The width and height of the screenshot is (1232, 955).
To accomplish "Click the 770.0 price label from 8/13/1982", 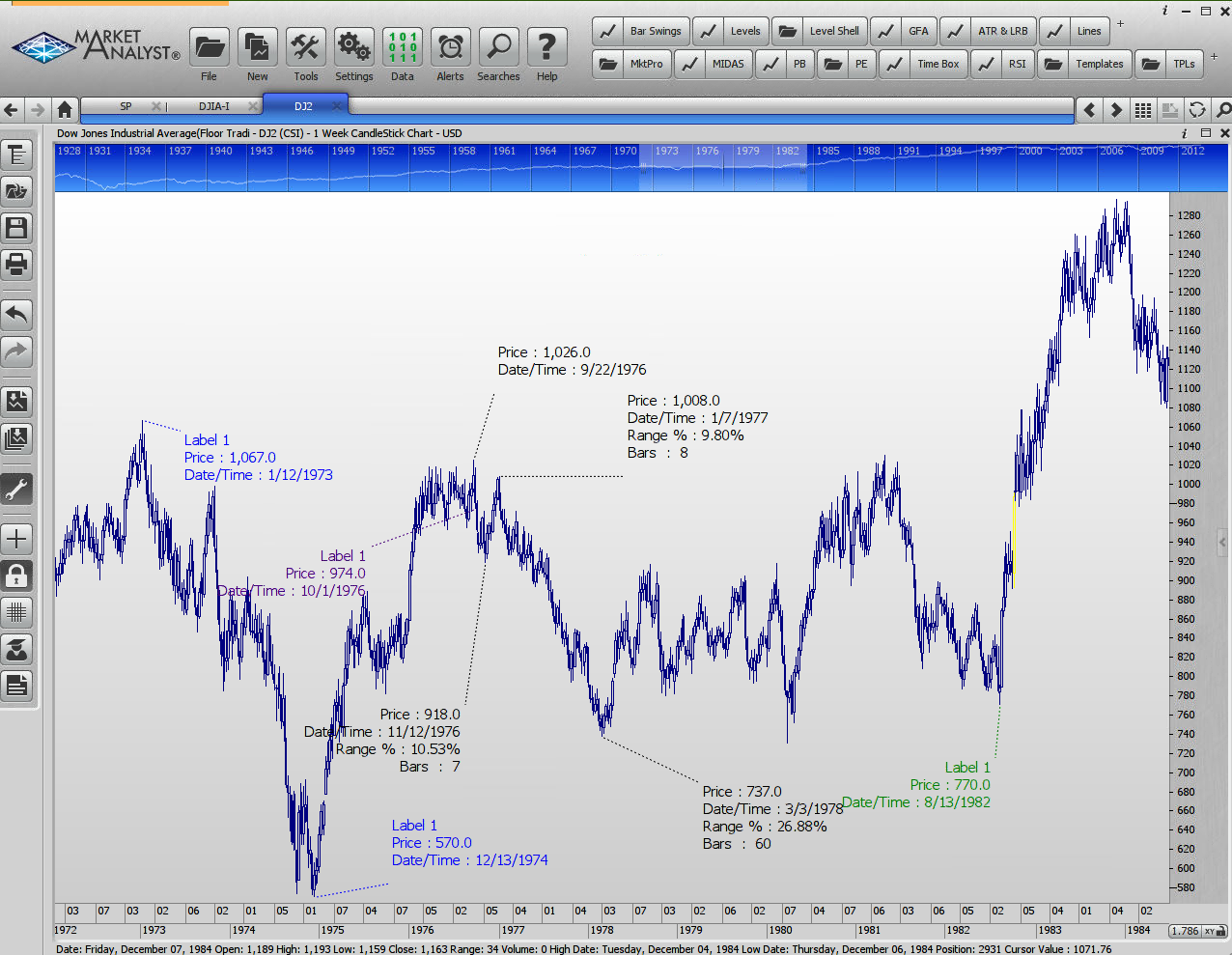I will [x=950, y=785].
